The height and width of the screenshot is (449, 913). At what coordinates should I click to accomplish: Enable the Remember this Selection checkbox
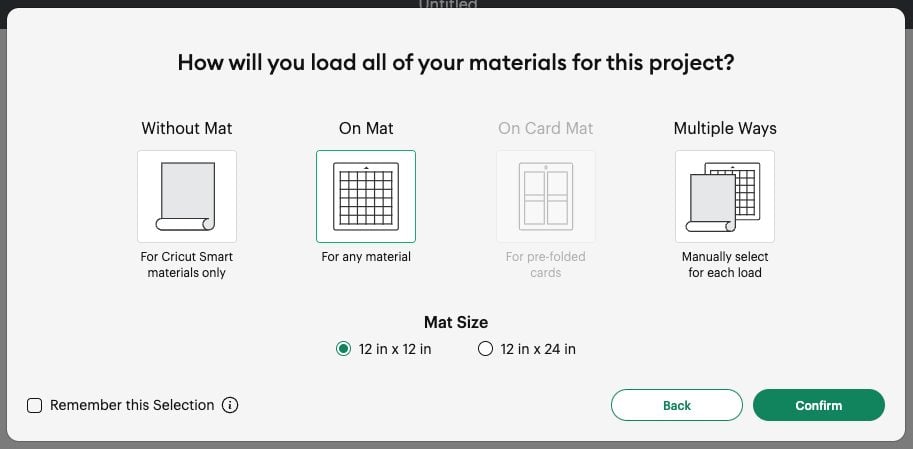34,405
